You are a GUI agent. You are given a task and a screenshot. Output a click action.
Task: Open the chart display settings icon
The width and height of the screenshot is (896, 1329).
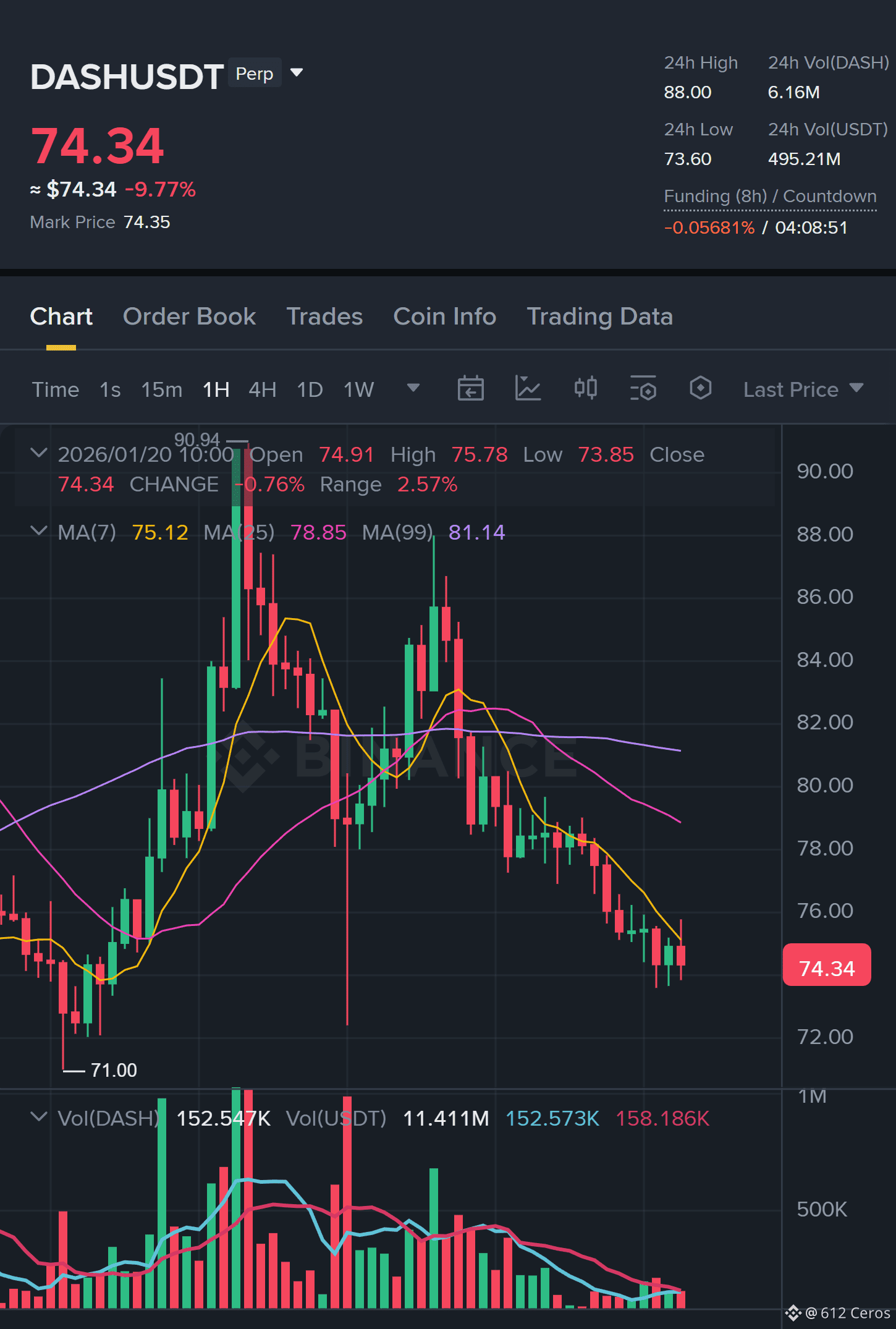click(643, 389)
